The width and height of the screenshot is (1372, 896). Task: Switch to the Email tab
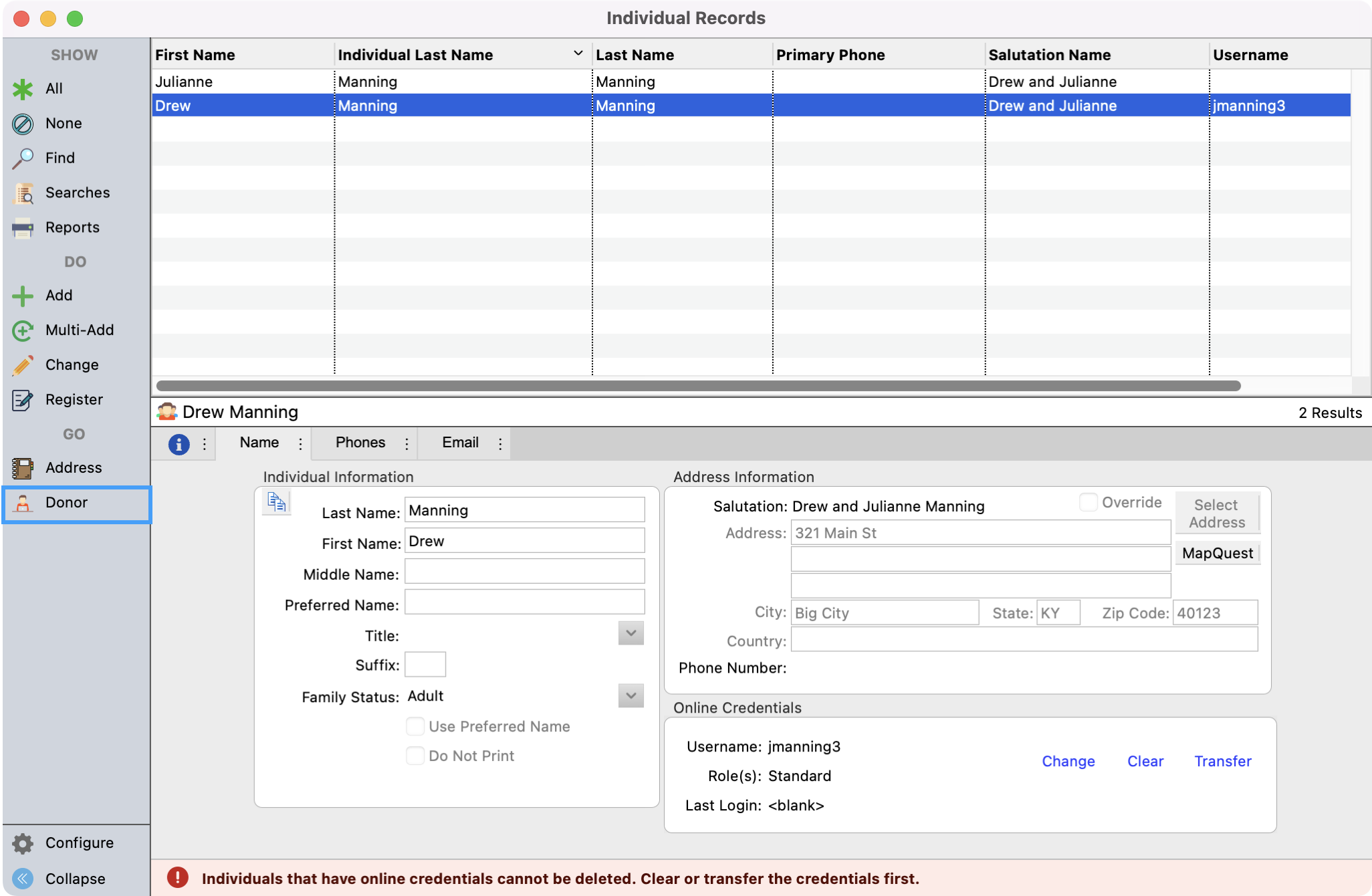coord(460,443)
